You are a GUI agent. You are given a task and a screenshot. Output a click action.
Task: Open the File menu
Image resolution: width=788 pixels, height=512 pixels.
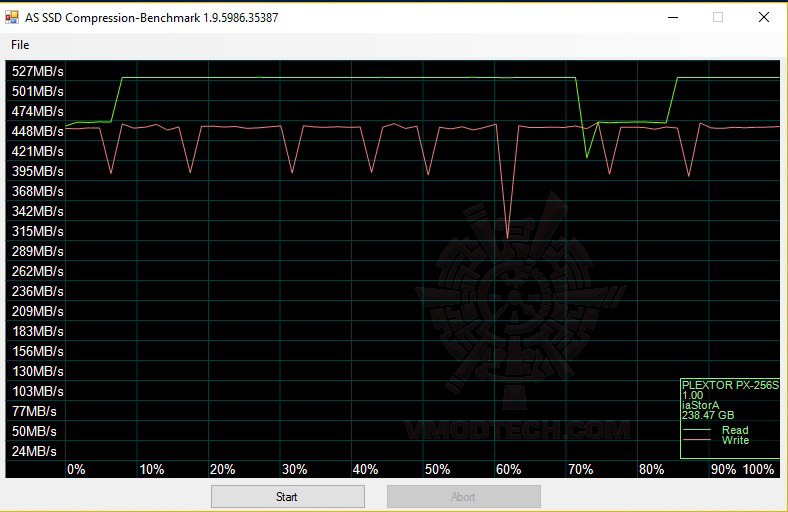(x=20, y=45)
